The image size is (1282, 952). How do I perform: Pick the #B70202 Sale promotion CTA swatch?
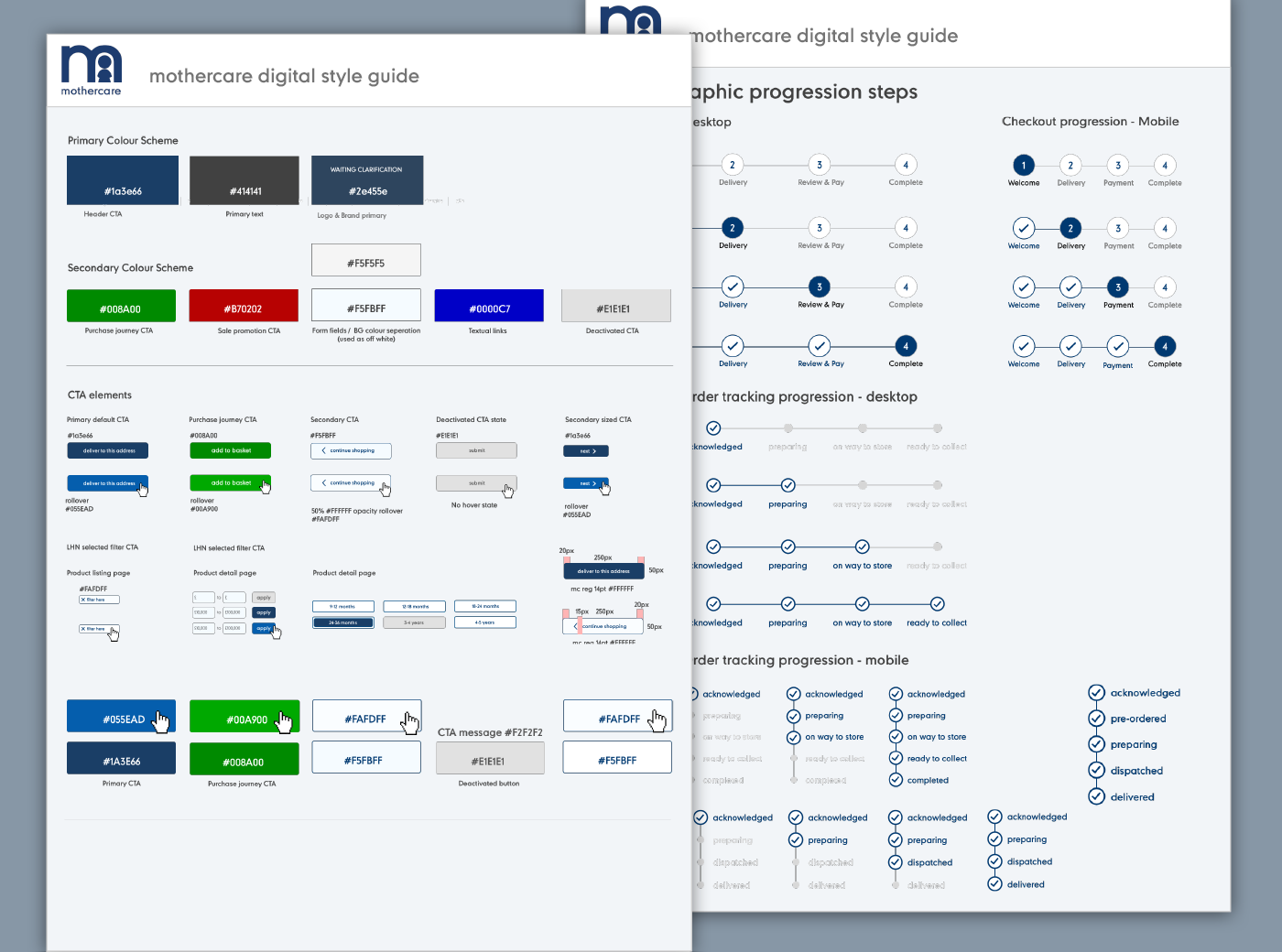(x=244, y=306)
